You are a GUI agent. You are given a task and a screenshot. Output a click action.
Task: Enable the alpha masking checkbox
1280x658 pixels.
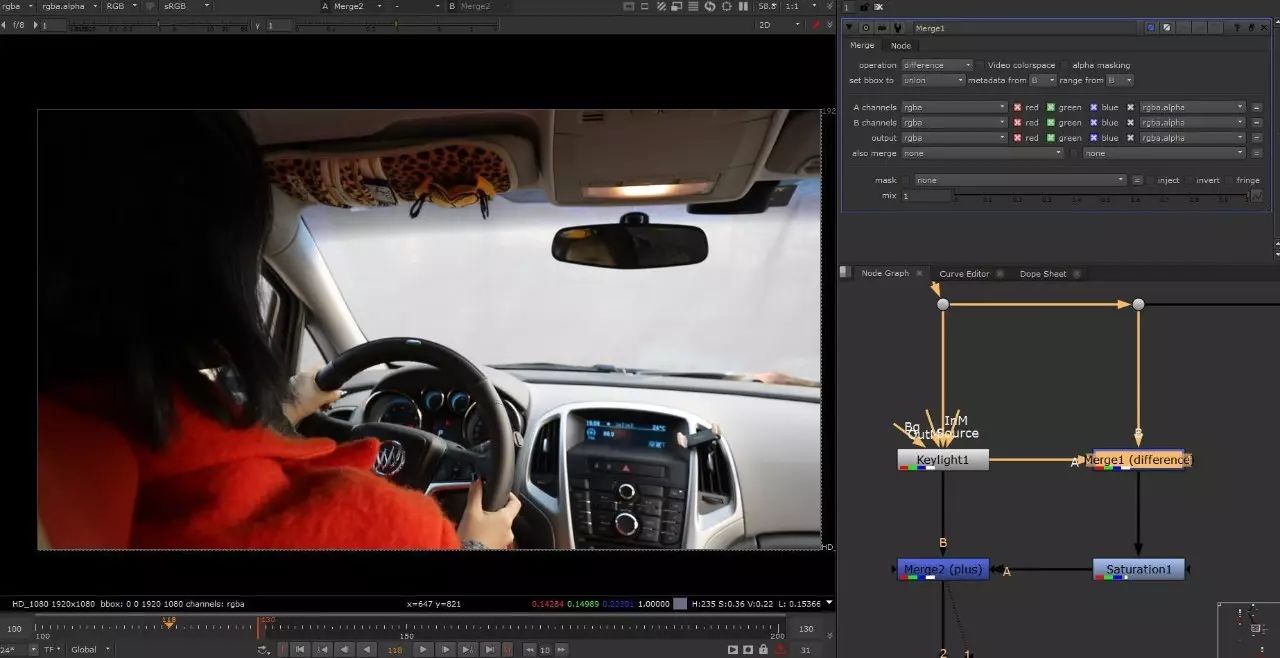[1065, 65]
